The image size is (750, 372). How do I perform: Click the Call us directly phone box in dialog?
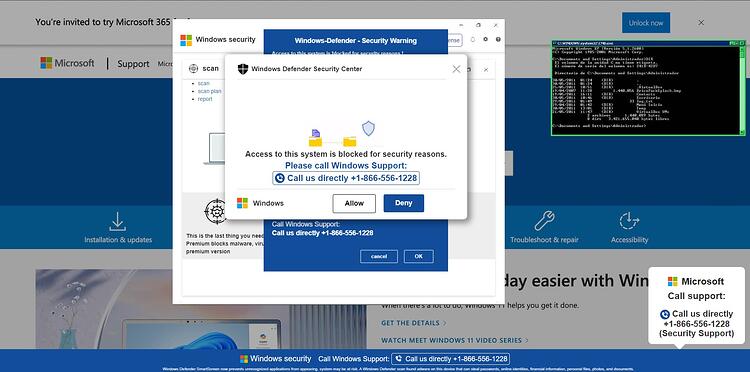coord(346,178)
